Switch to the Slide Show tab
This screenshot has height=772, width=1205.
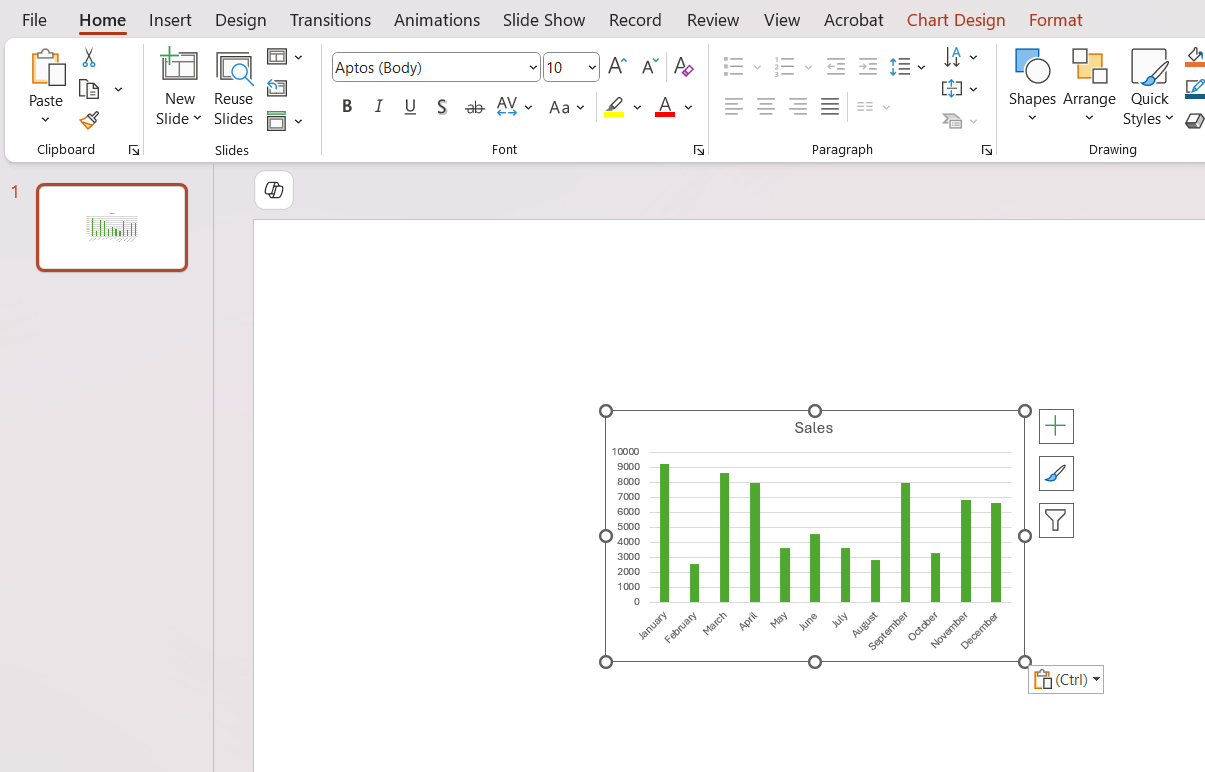[x=544, y=19]
